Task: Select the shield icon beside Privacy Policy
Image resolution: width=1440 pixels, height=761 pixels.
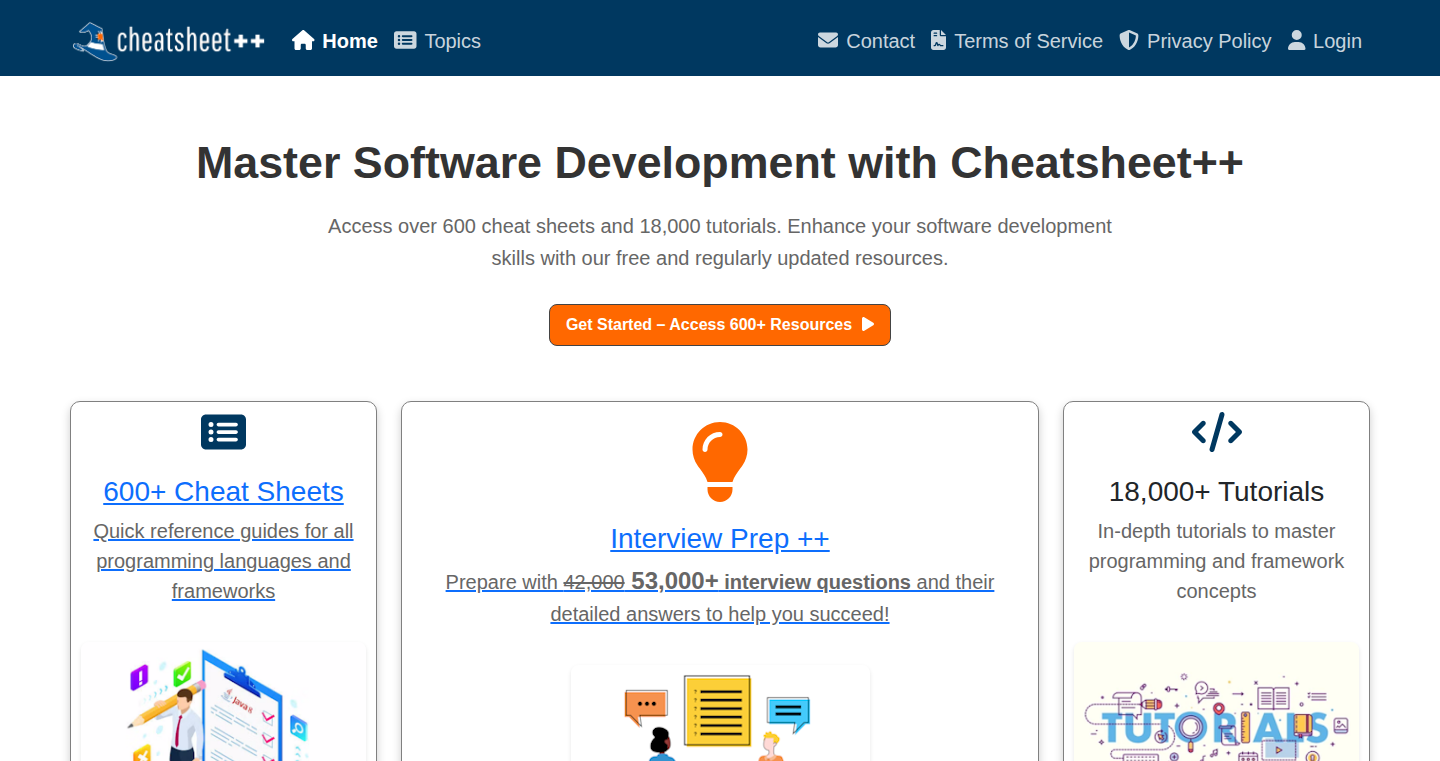Action: [1129, 40]
